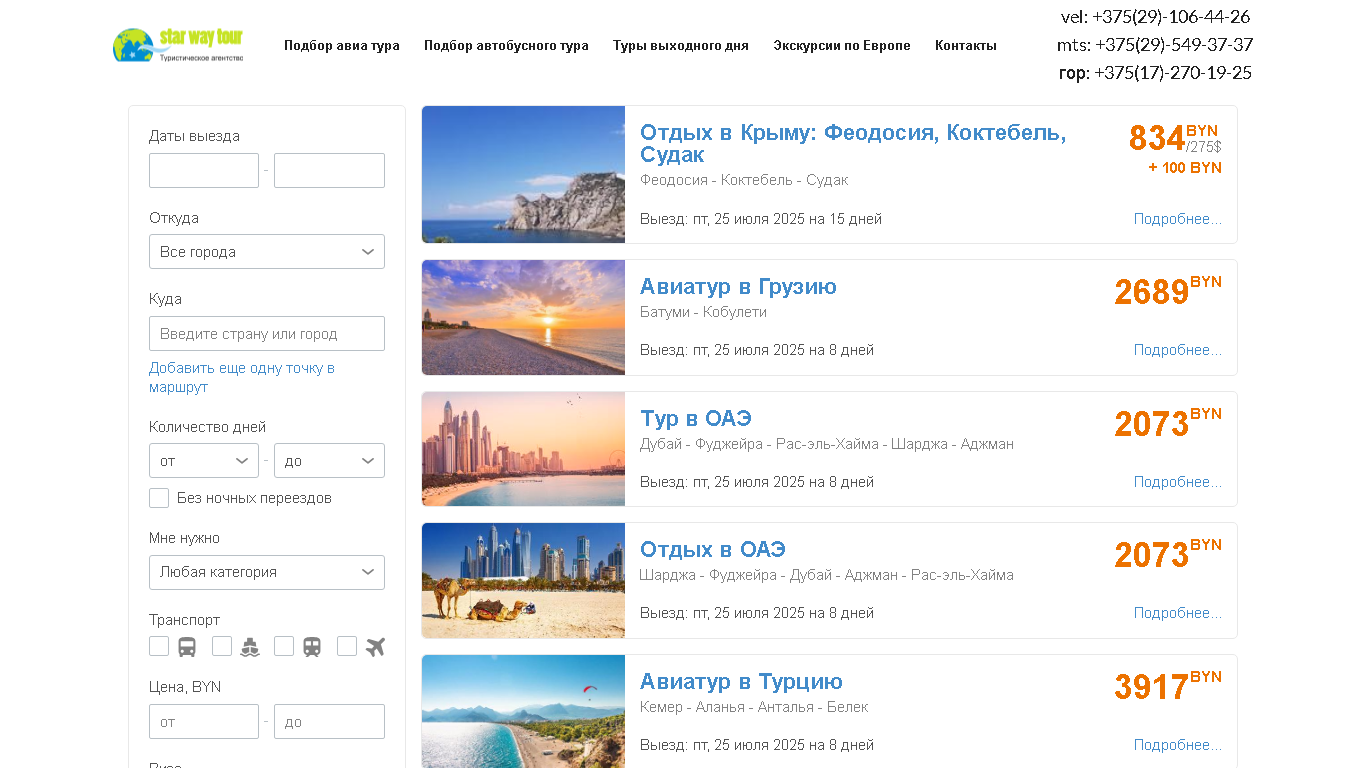Click the 2689 BYN price
The width and height of the screenshot is (1366, 768).
coord(1168,290)
